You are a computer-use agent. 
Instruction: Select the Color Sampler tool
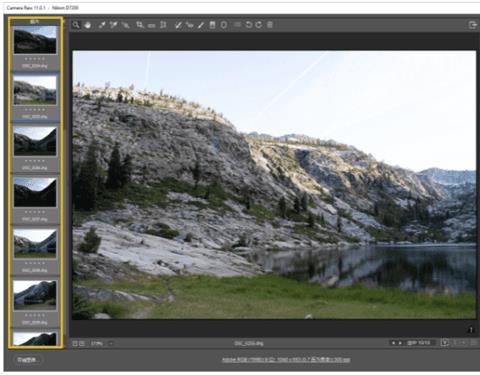point(113,25)
